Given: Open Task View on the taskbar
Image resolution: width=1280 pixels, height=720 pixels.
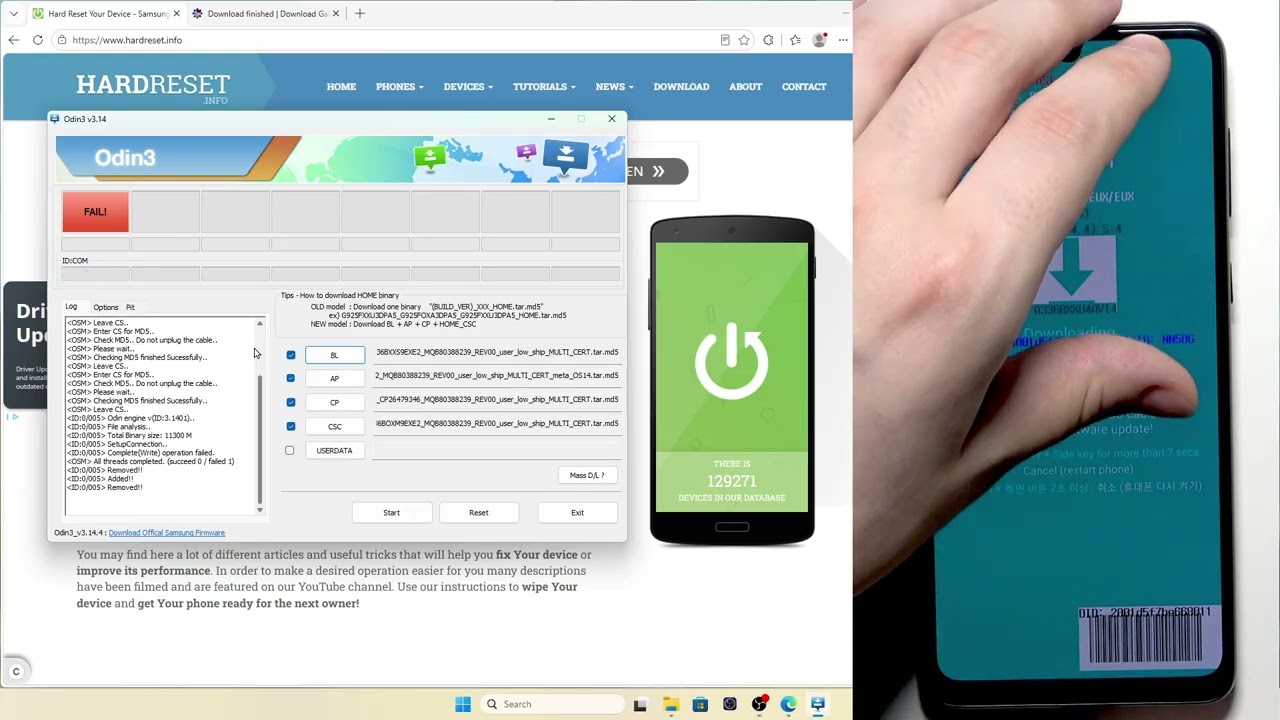Looking at the screenshot, I should pos(640,704).
